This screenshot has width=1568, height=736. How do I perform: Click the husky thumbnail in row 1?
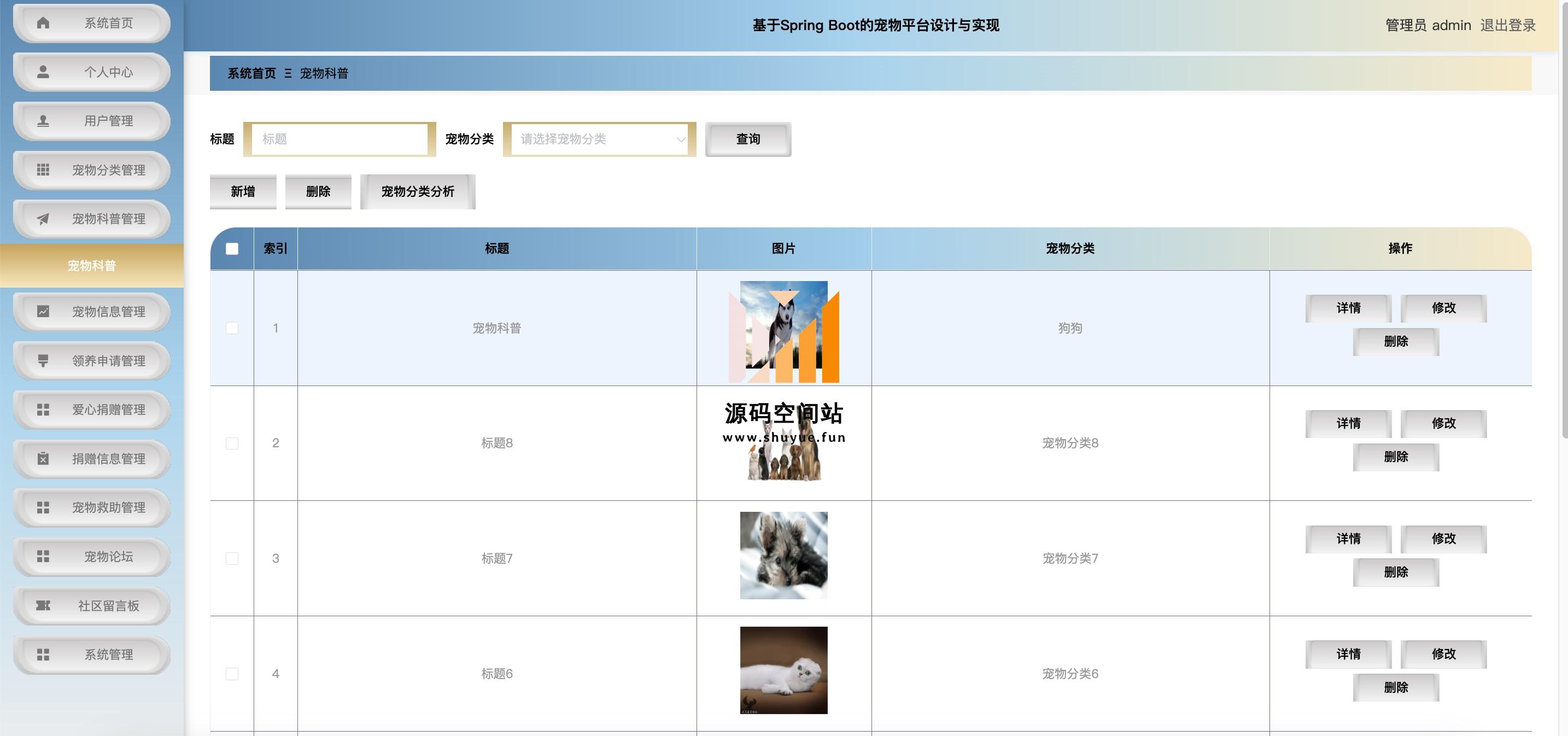coord(783,325)
